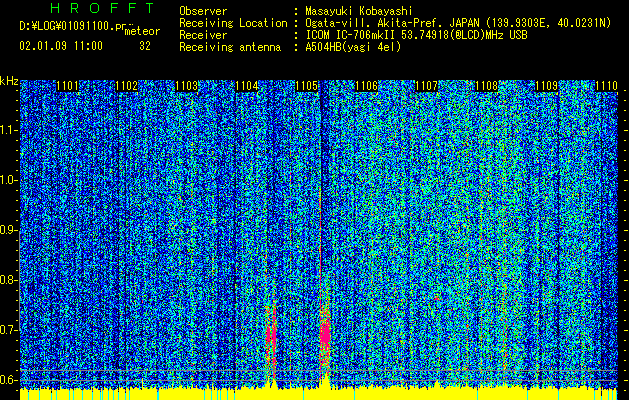This screenshot has width=629, height=400.
Task: Click the 1101 time marker
Action: coord(67,86)
